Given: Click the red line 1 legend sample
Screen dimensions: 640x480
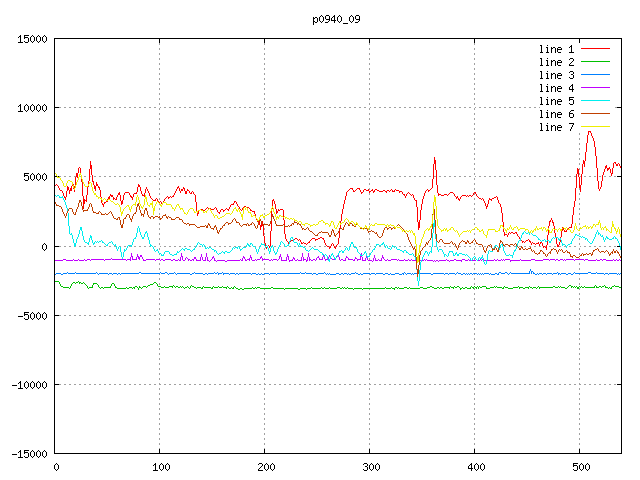Looking at the screenshot, I should [x=596, y=49].
